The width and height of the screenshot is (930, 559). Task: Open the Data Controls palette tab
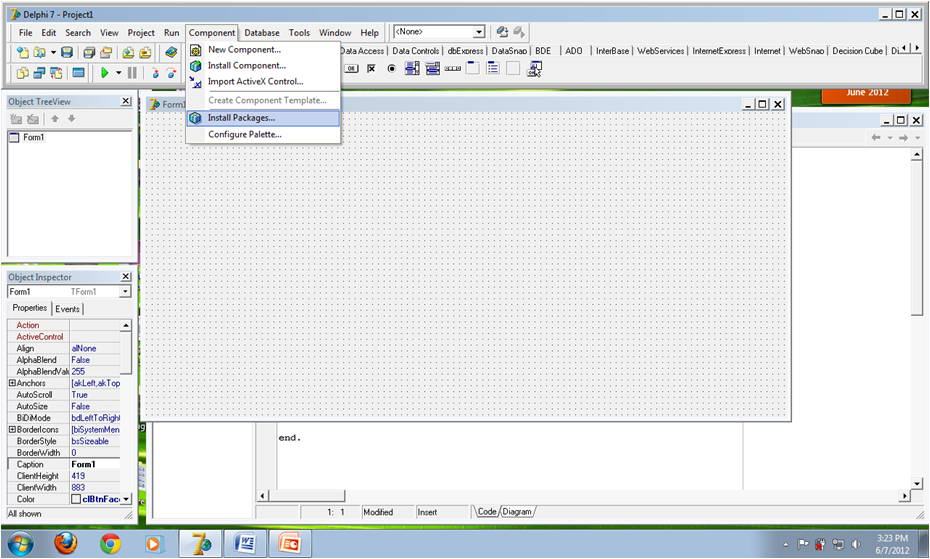tap(416, 51)
